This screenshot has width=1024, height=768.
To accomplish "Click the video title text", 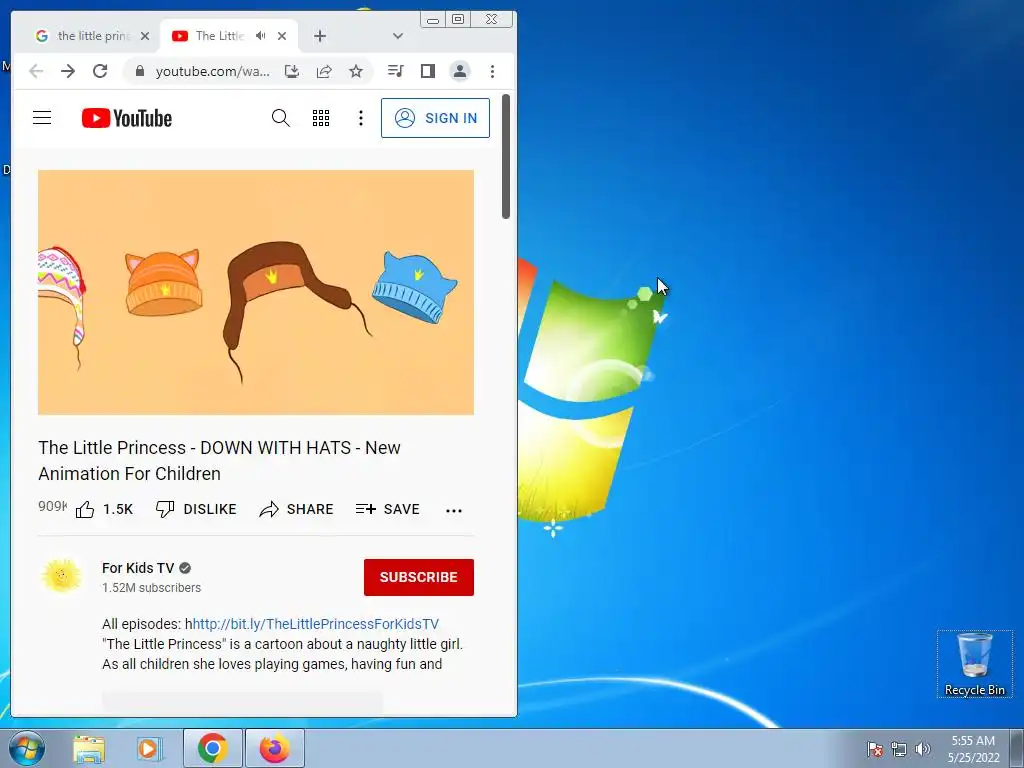I will click(x=219, y=460).
